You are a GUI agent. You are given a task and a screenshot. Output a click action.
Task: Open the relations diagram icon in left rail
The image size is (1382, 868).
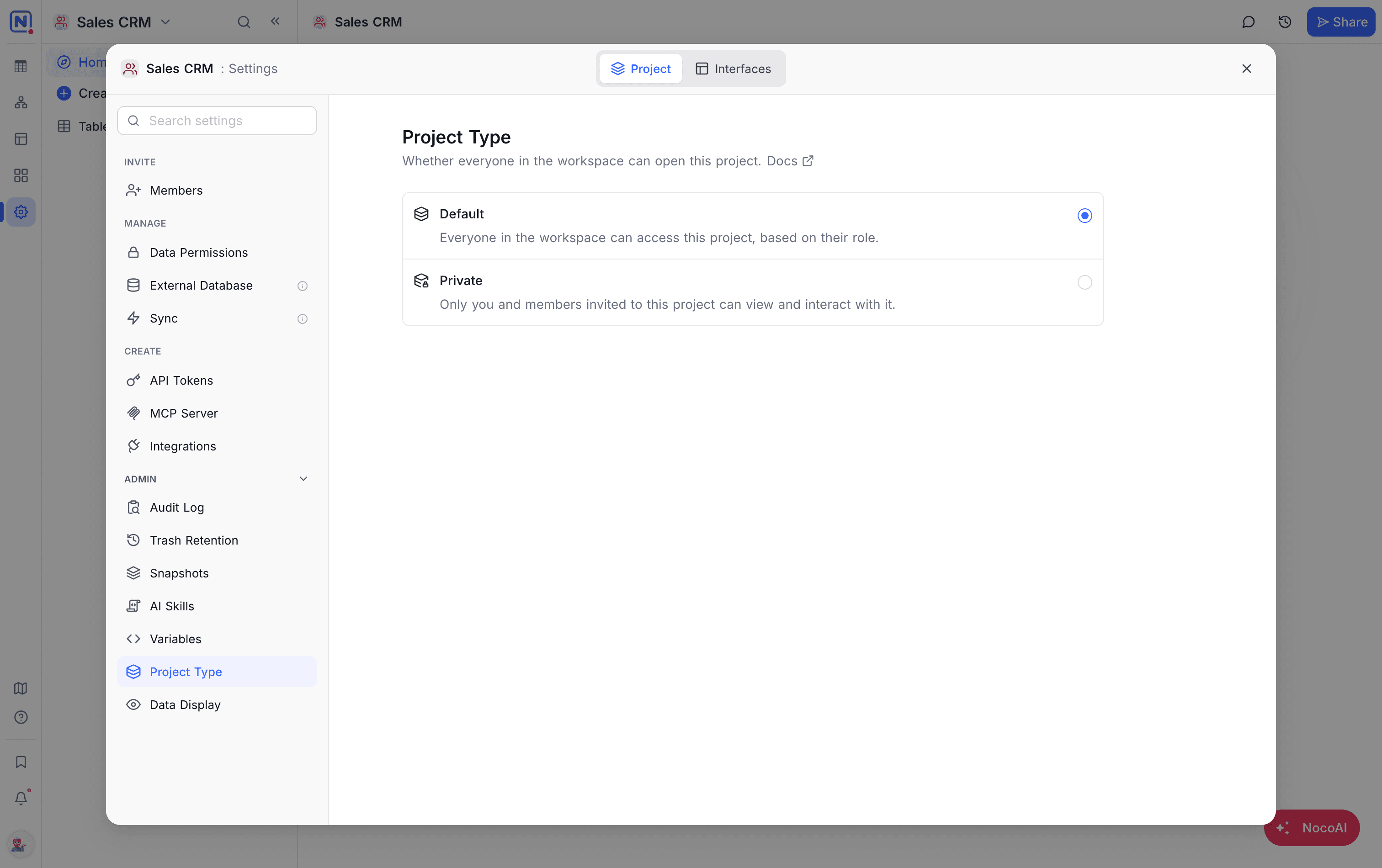click(21, 103)
